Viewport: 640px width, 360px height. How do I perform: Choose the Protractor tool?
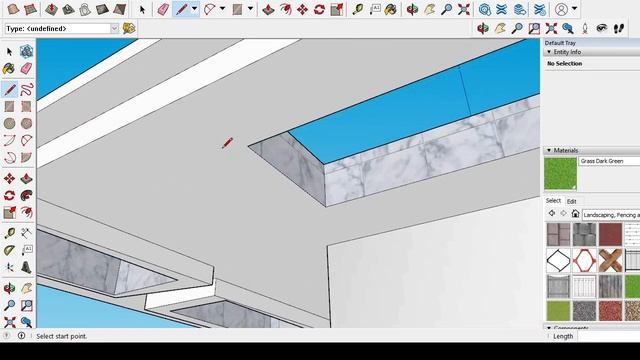coord(9,250)
